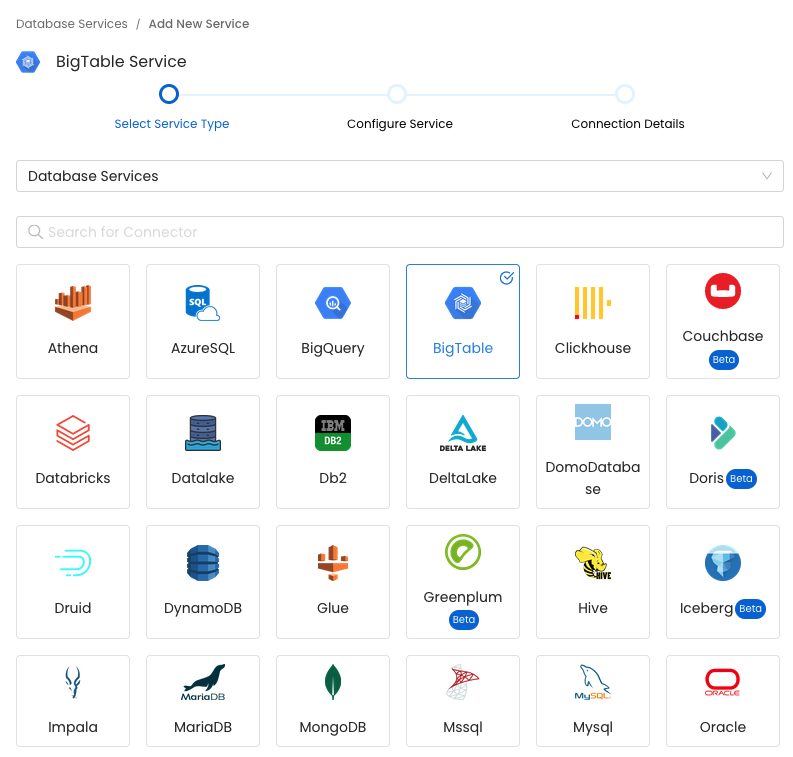The image size is (793, 757).
Task: Select the MariaDB seal icon
Action: [202, 682]
